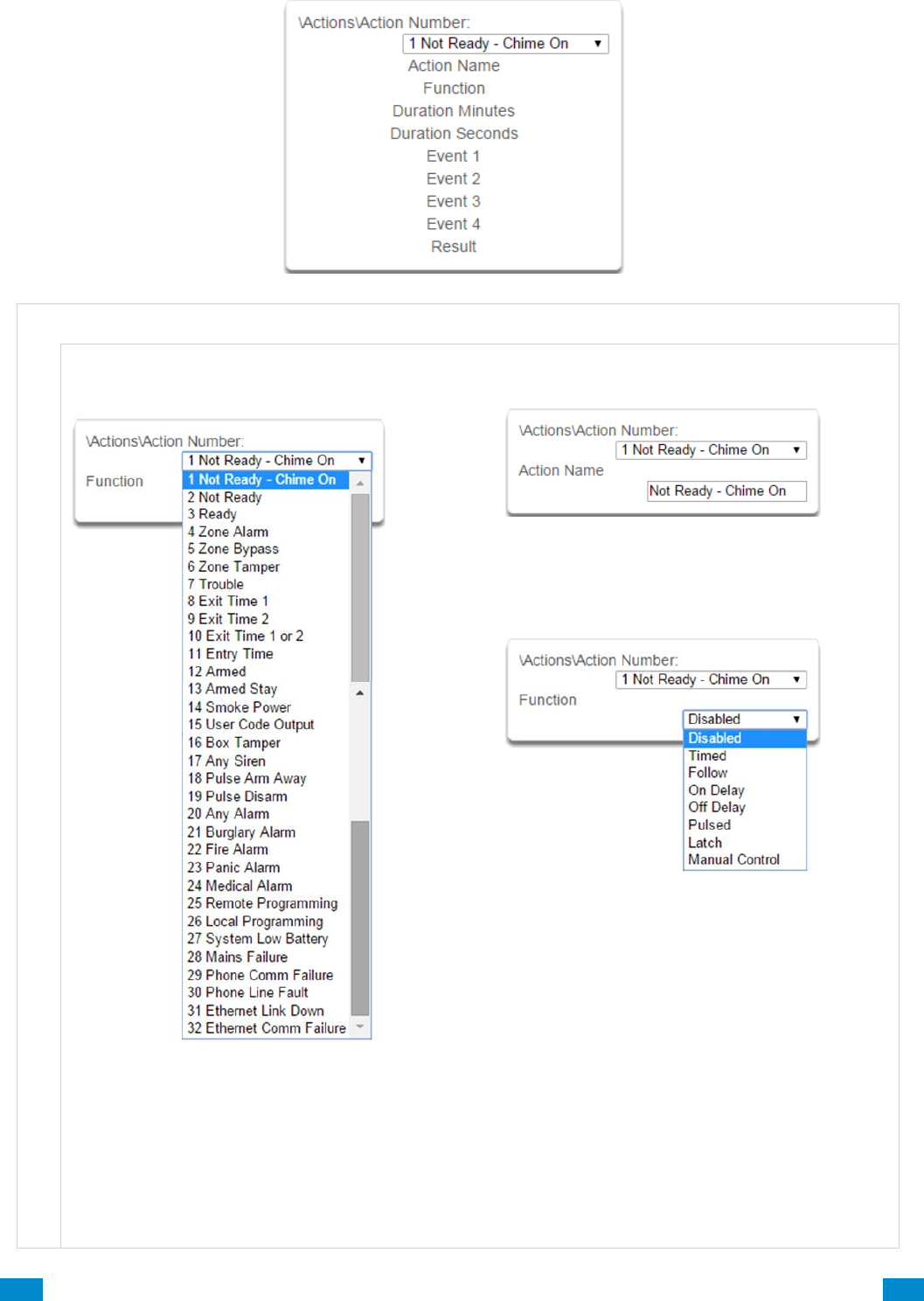Choose option 11 Entry Time
This screenshot has width=924, height=1301.
(266, 654)
